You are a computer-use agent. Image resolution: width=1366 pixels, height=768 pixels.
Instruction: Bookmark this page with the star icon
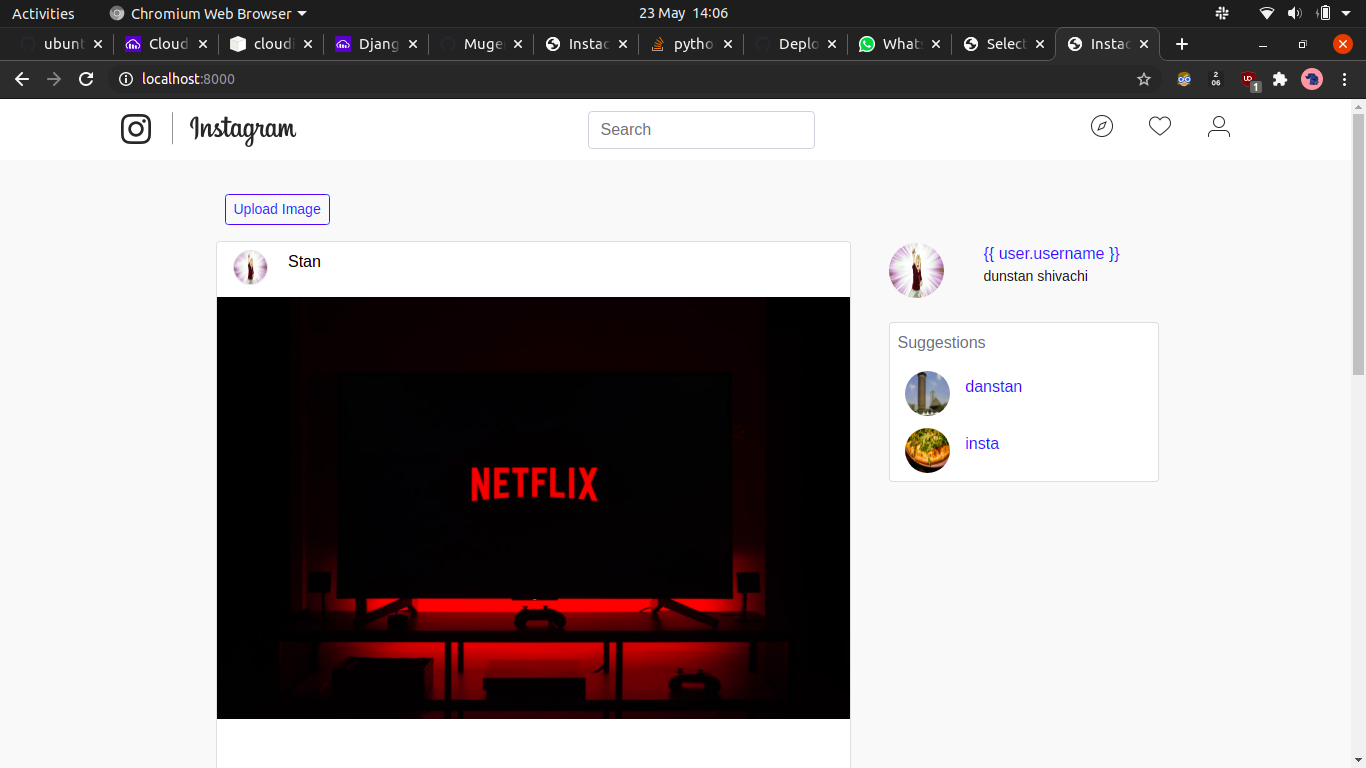[1144, 79]
